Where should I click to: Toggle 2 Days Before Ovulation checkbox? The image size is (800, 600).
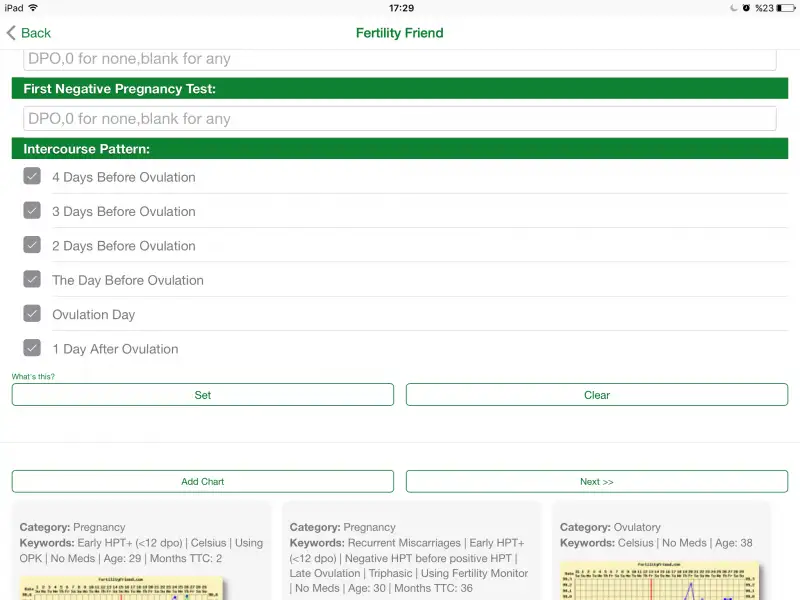32,245
